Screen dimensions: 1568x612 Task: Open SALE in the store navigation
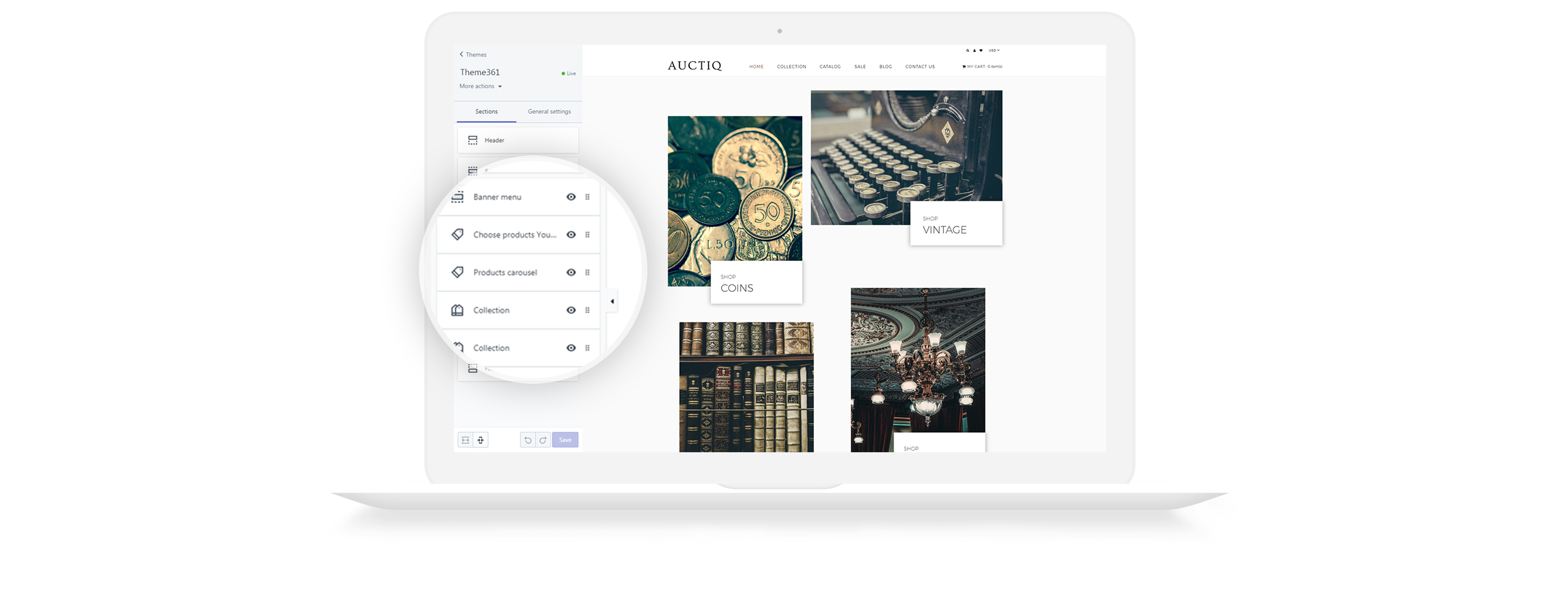(860, 67)
